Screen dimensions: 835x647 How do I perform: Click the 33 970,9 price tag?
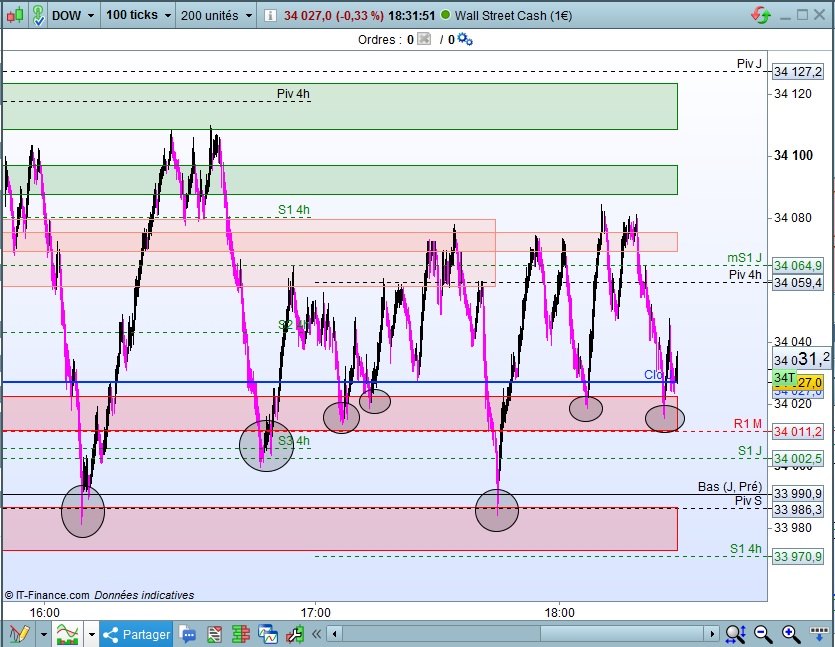point(798,556)
